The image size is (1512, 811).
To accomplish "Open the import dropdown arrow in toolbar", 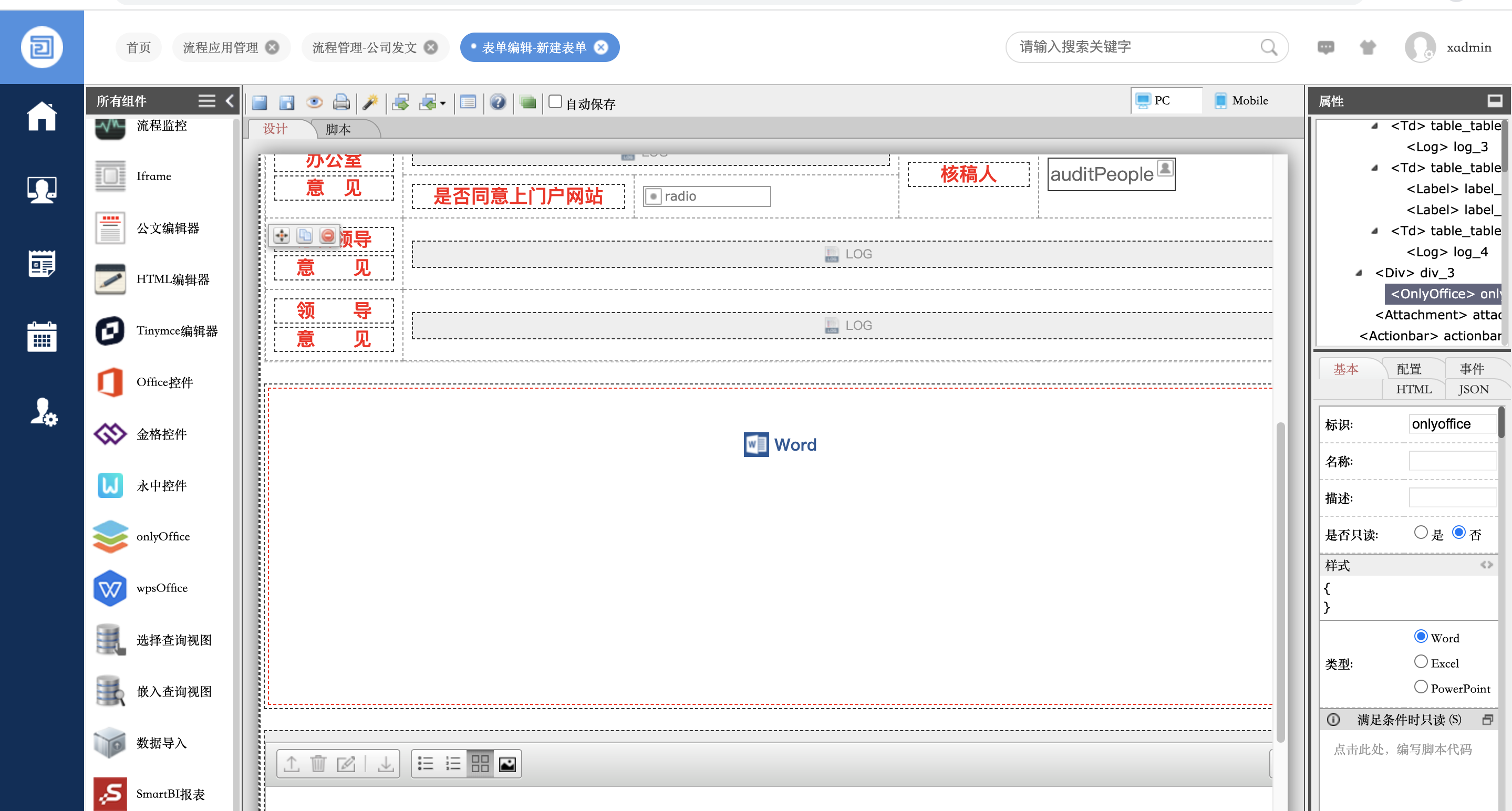I will (443, 104).
